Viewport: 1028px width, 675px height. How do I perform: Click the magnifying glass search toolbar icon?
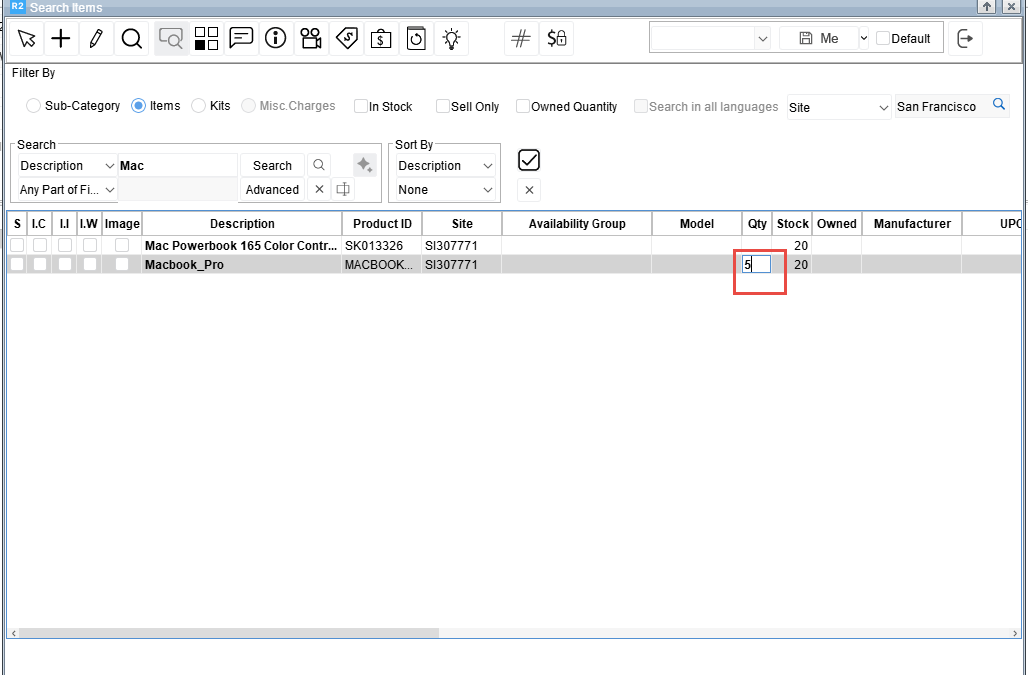(131, 39)
